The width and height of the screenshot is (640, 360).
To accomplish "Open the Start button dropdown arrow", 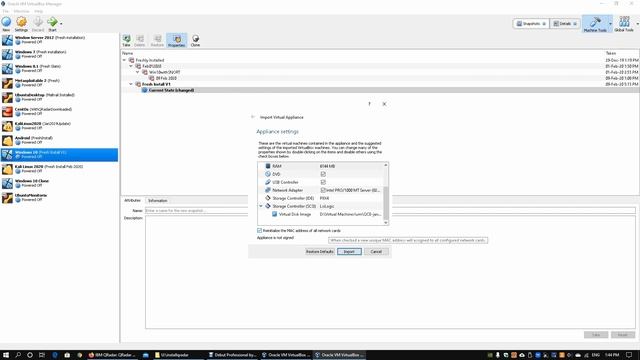I will click(x=61, y=24).
